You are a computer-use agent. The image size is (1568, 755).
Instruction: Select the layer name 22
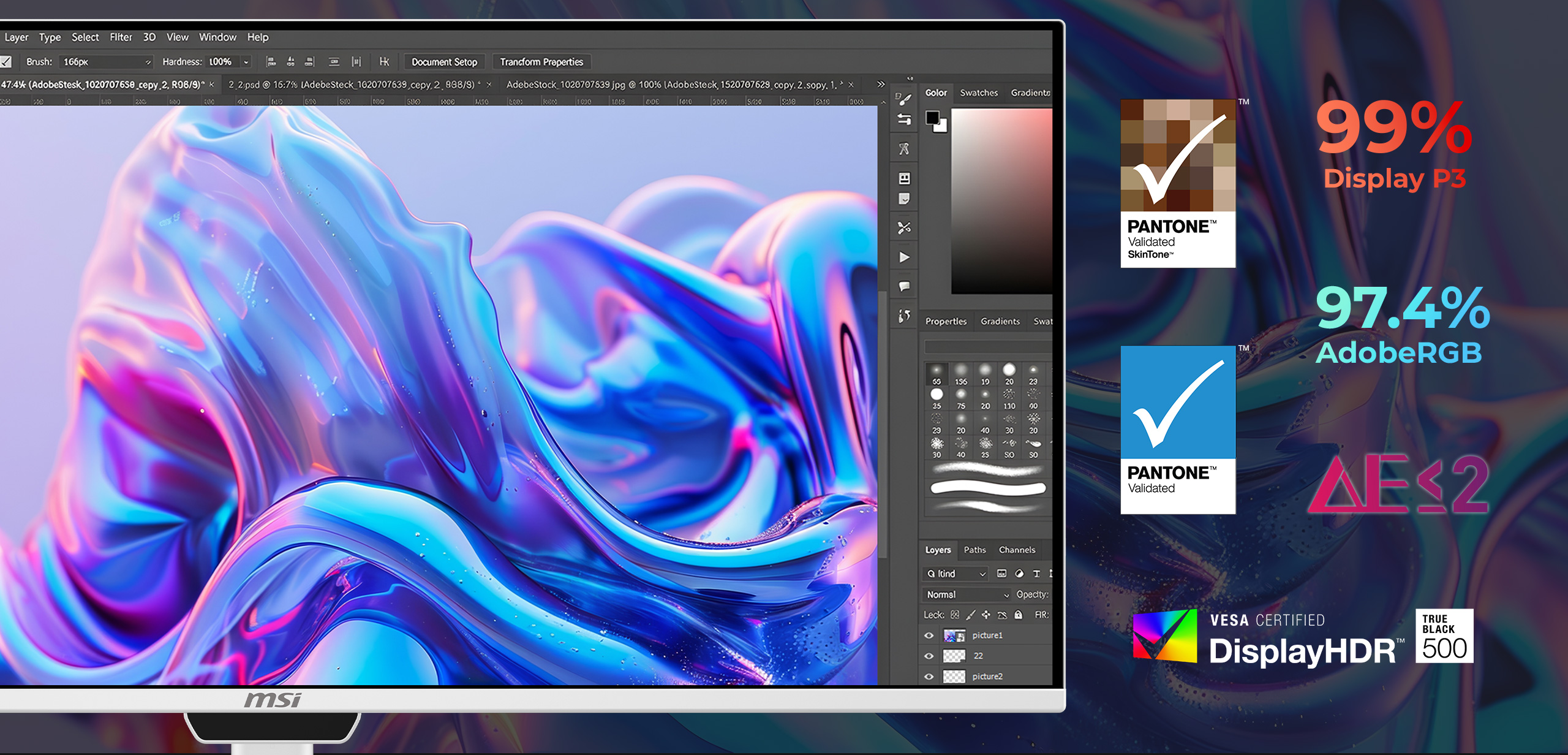[x=978, y=656]
